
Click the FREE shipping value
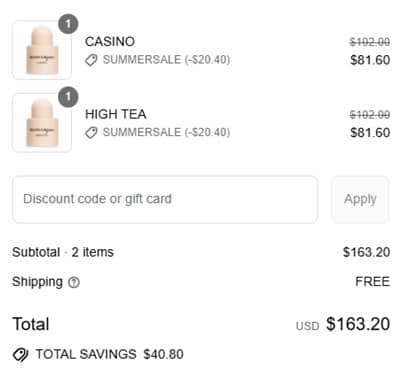[373, 282]
